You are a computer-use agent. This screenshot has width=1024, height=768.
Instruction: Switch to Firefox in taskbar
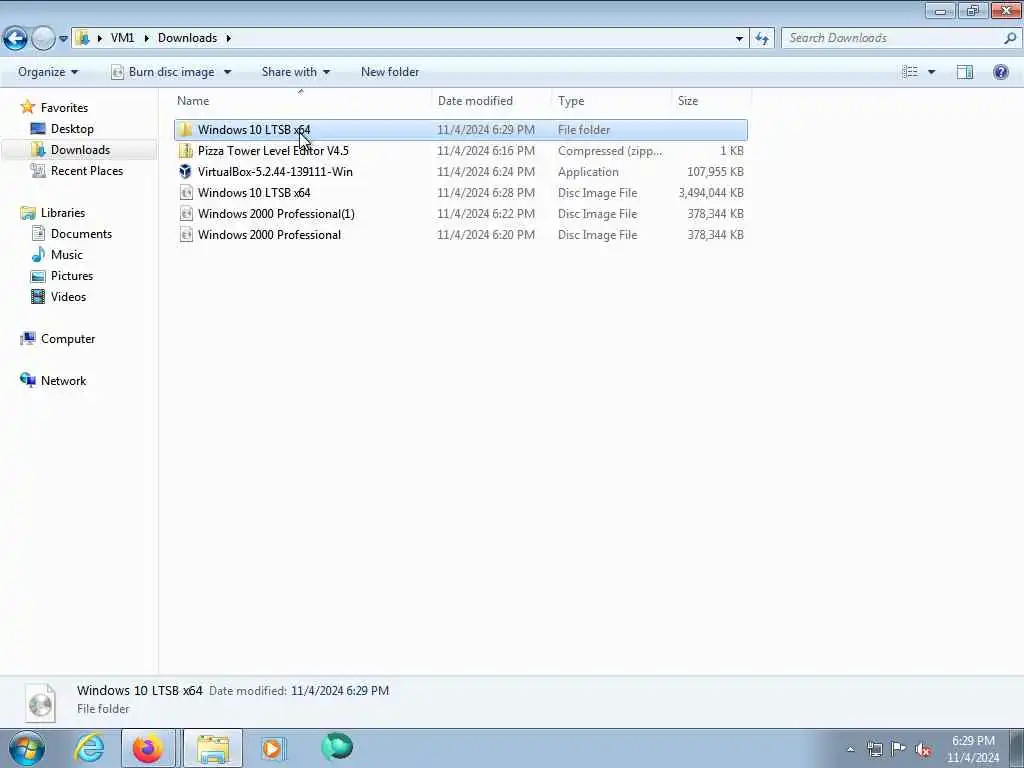click(x=148, y=748)
